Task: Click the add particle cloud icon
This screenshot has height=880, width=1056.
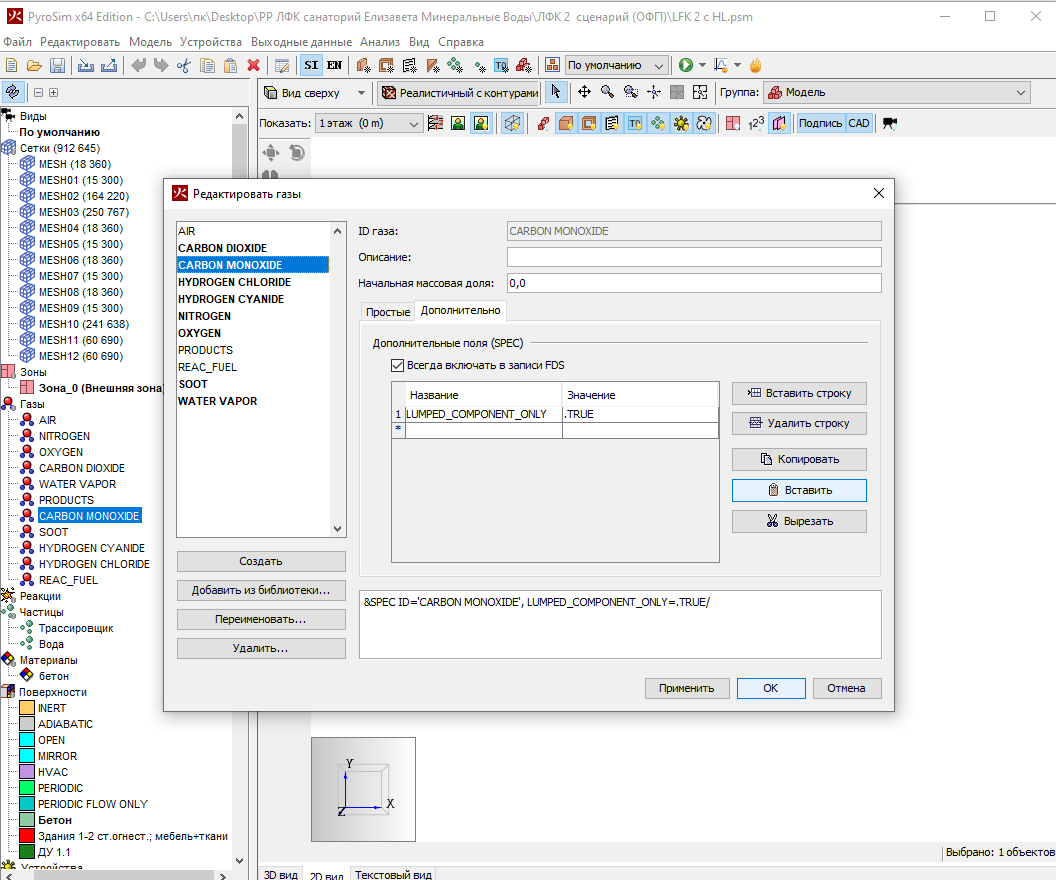Action: tap(455, 65)
